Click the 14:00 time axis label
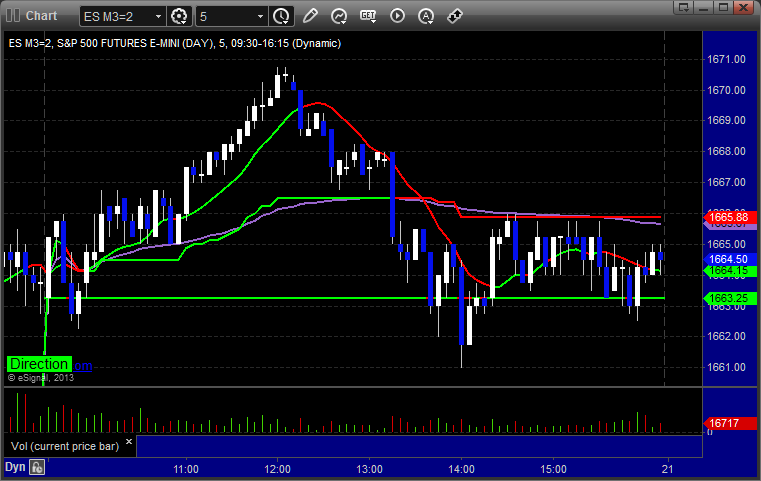 click(x=462, y=469)
